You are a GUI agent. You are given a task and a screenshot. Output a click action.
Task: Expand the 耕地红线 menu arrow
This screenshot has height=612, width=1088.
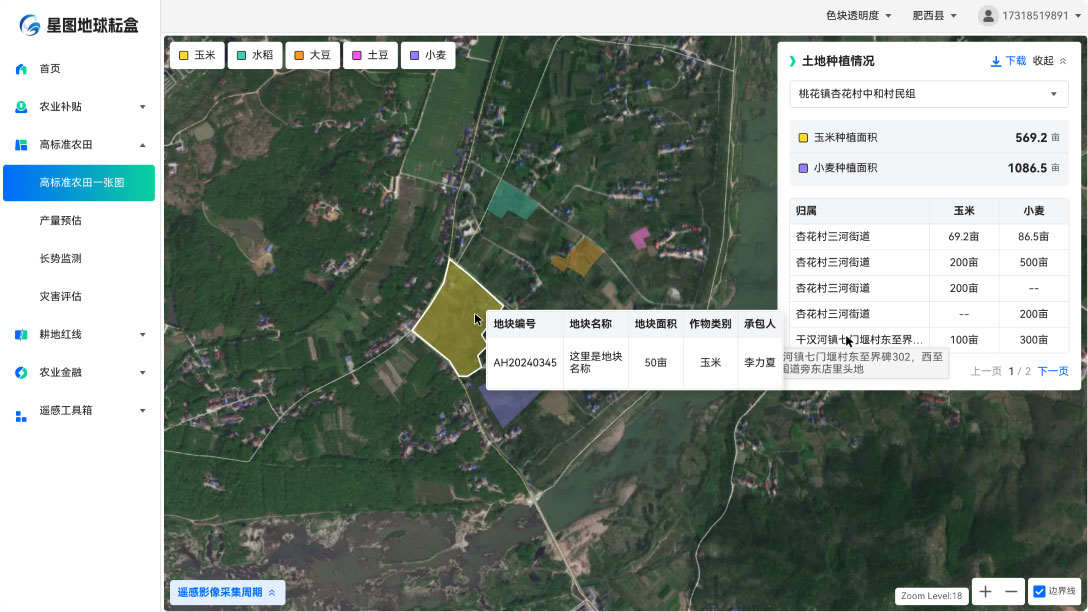(142, 334)
